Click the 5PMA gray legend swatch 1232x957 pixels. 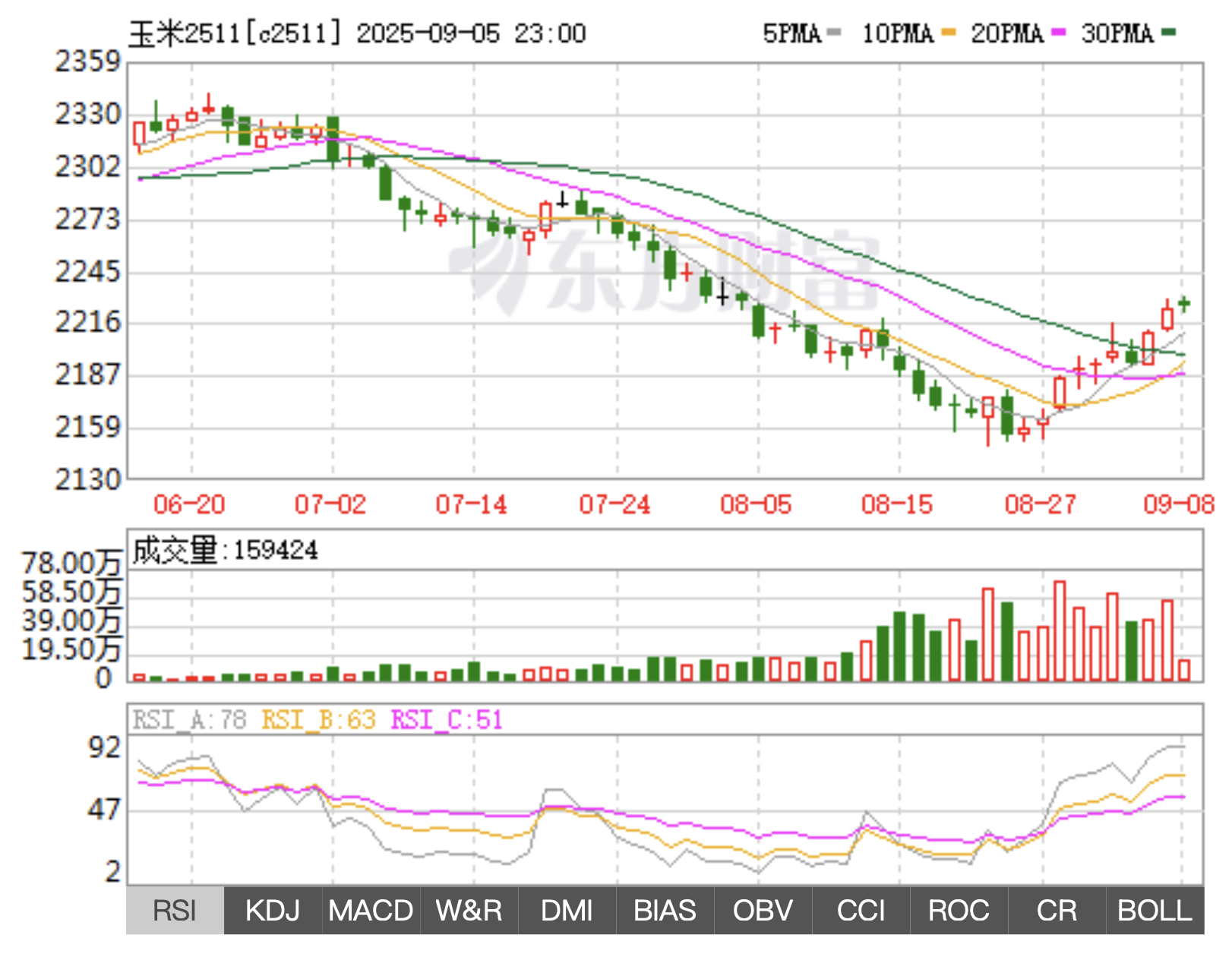[834, 33]
